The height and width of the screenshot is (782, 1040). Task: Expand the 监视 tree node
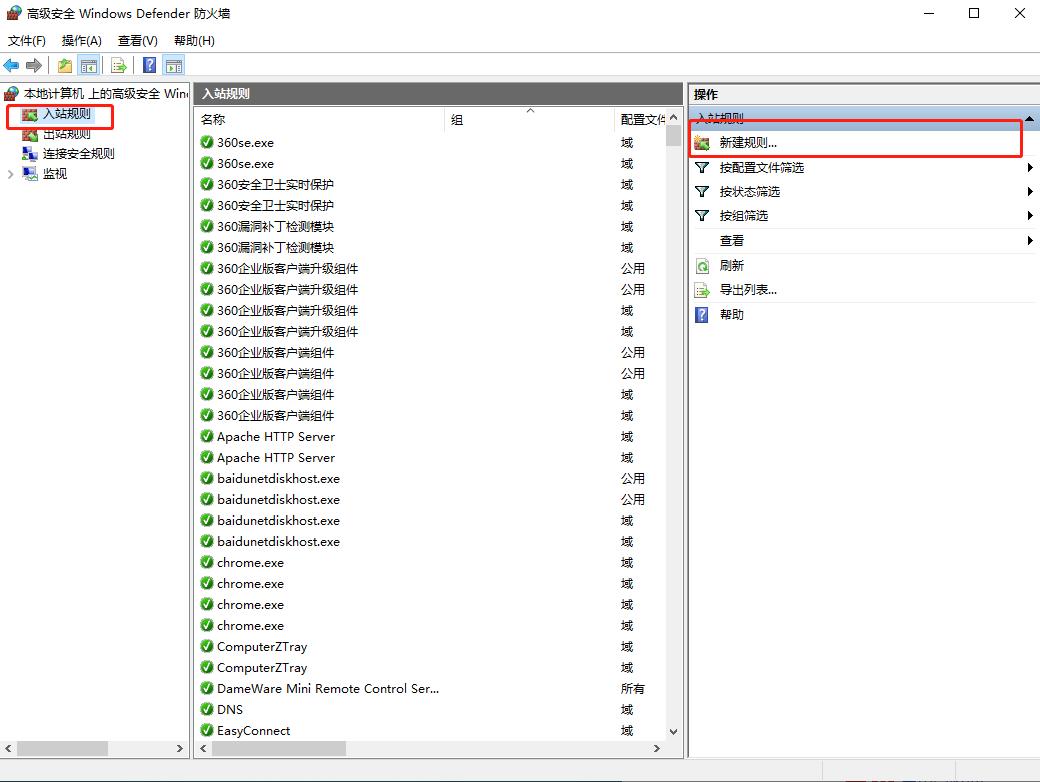[x=10, y=174]
